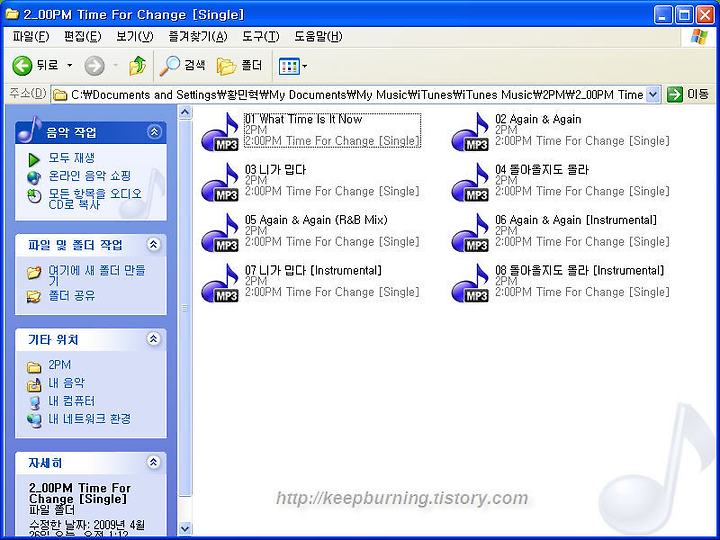Click the Back arrow button

tap(22, 66)
